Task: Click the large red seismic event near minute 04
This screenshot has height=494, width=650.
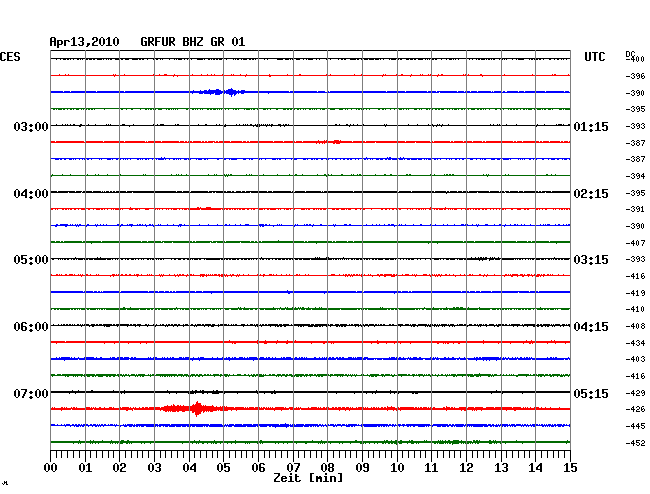Action: tap(194, 409)
